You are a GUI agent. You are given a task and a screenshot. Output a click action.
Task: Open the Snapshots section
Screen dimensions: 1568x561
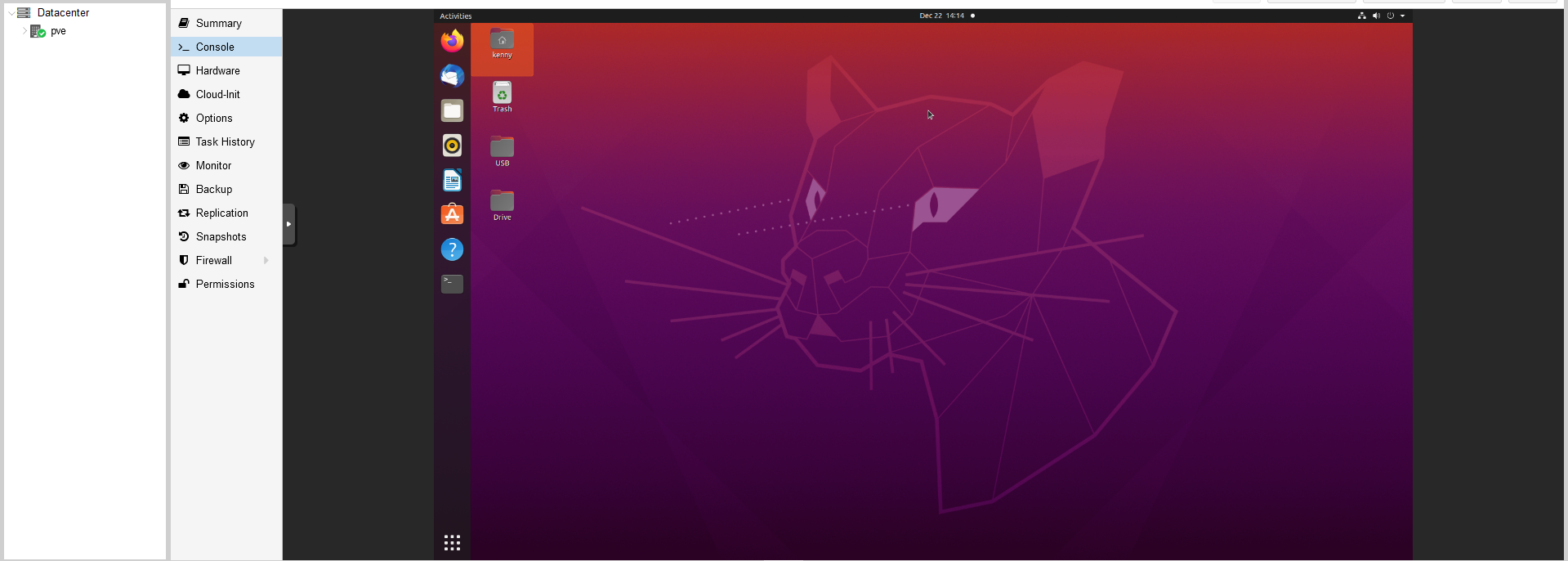pos(221,237)
